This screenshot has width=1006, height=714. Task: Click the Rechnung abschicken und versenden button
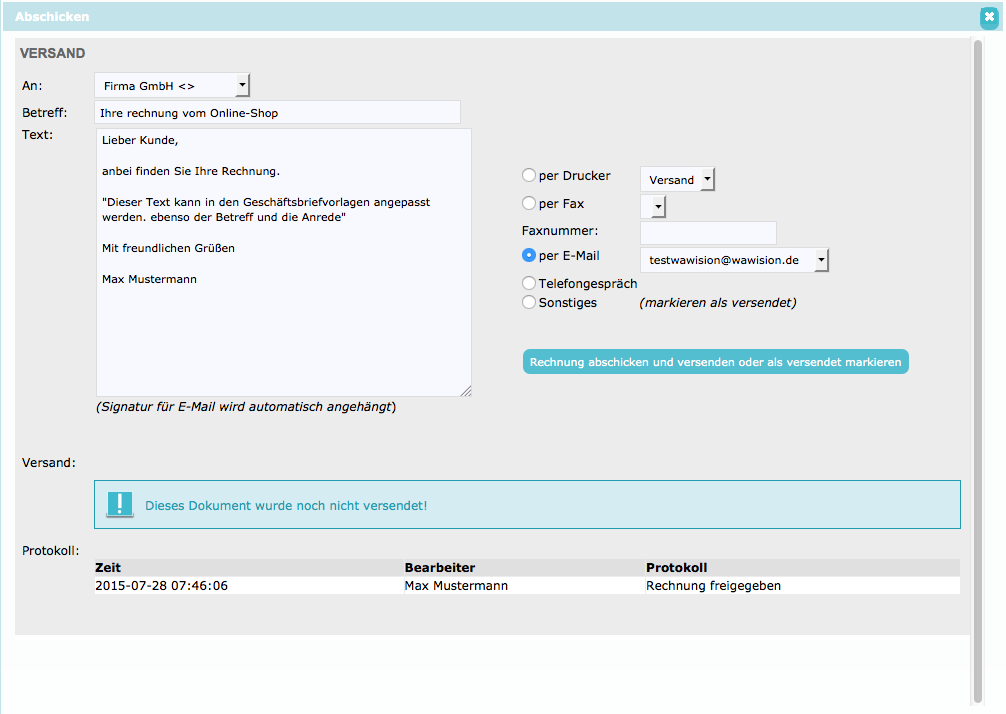coord(715,362)
